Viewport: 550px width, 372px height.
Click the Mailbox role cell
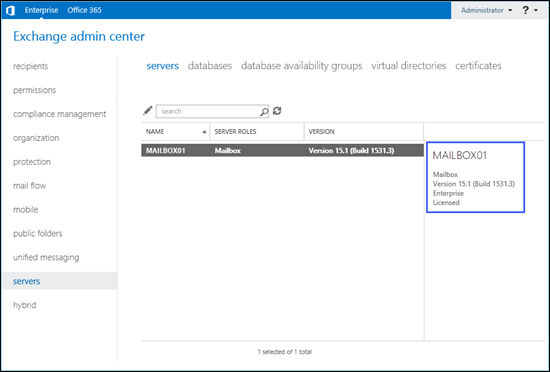[x=228, y=151]
